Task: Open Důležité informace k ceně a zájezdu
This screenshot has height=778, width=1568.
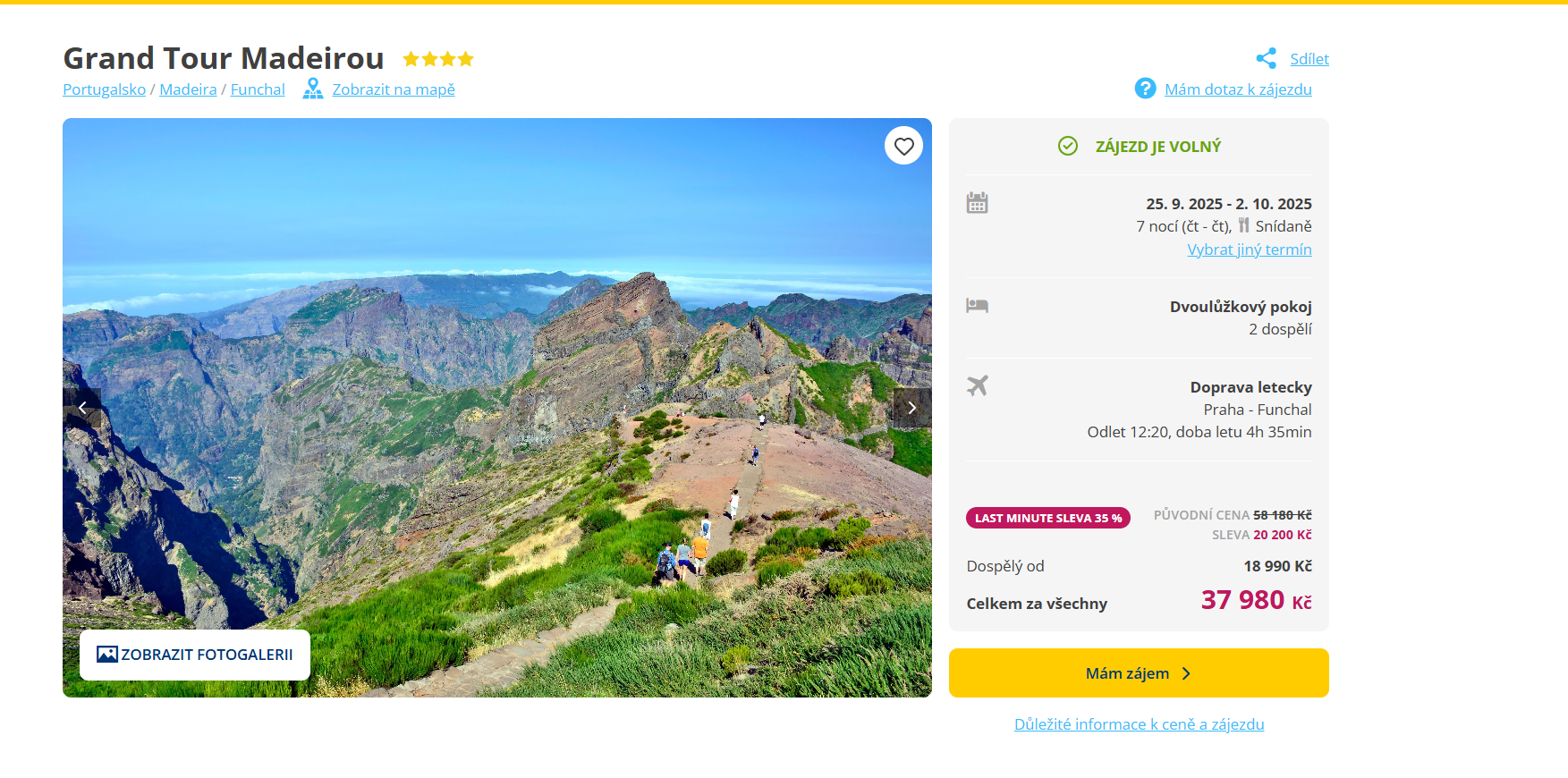Action: click(x=1139, y=724)
